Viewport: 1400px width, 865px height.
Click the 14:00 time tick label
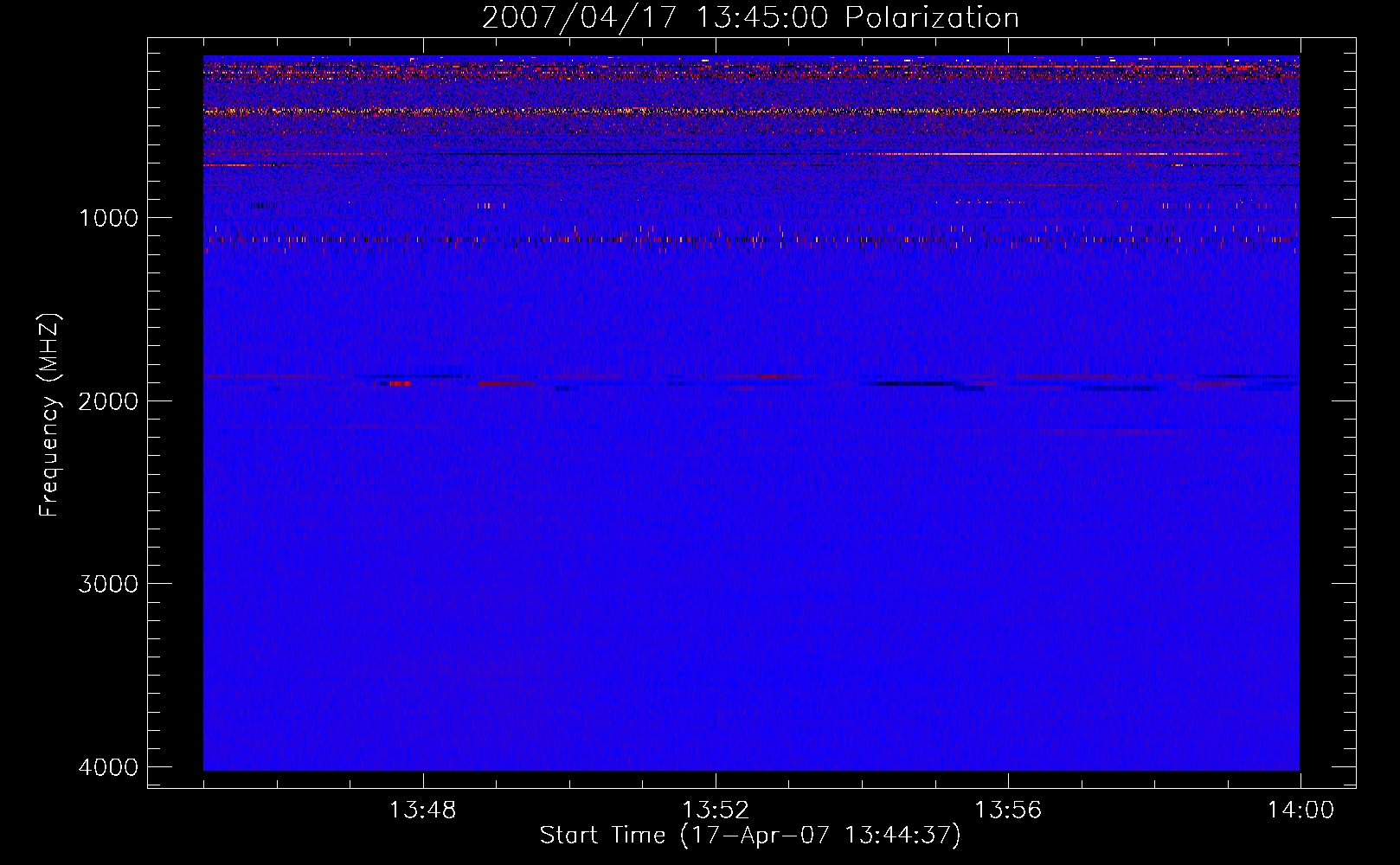pos(1300,811)
